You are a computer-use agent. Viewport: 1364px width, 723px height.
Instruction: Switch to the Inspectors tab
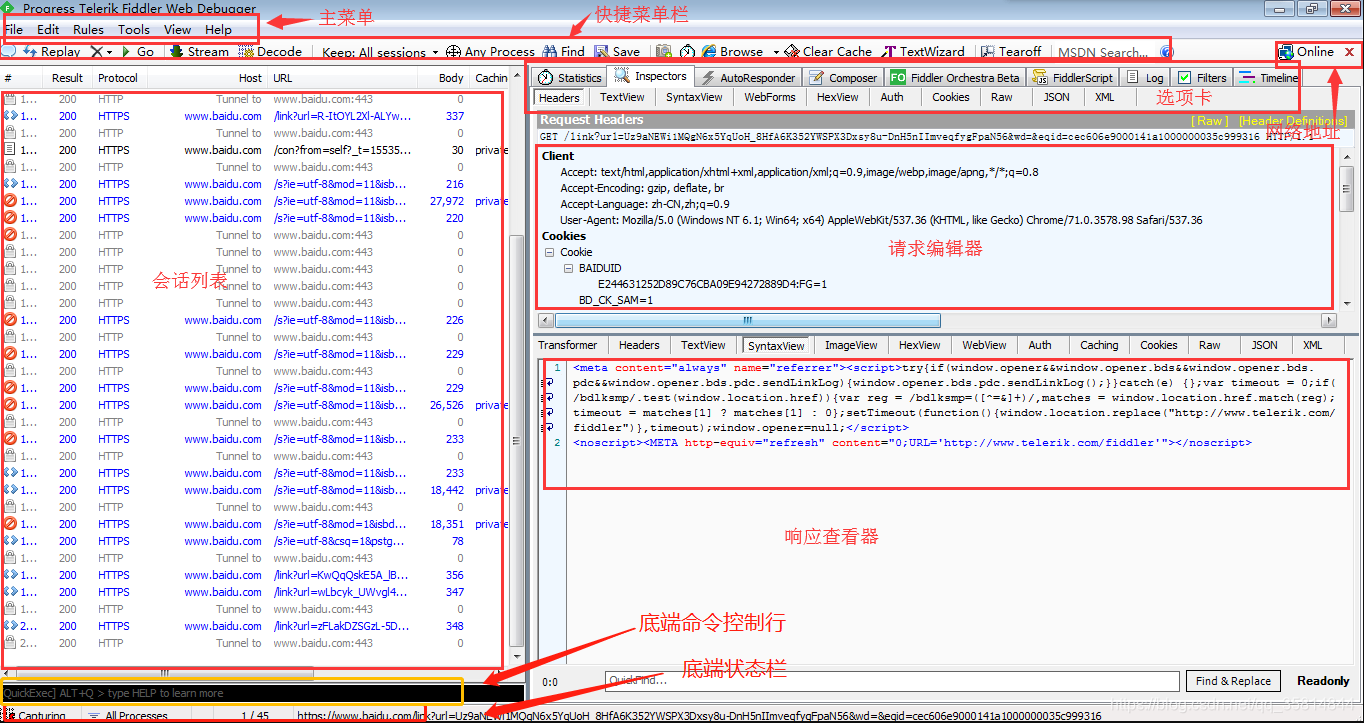[651, 76]
